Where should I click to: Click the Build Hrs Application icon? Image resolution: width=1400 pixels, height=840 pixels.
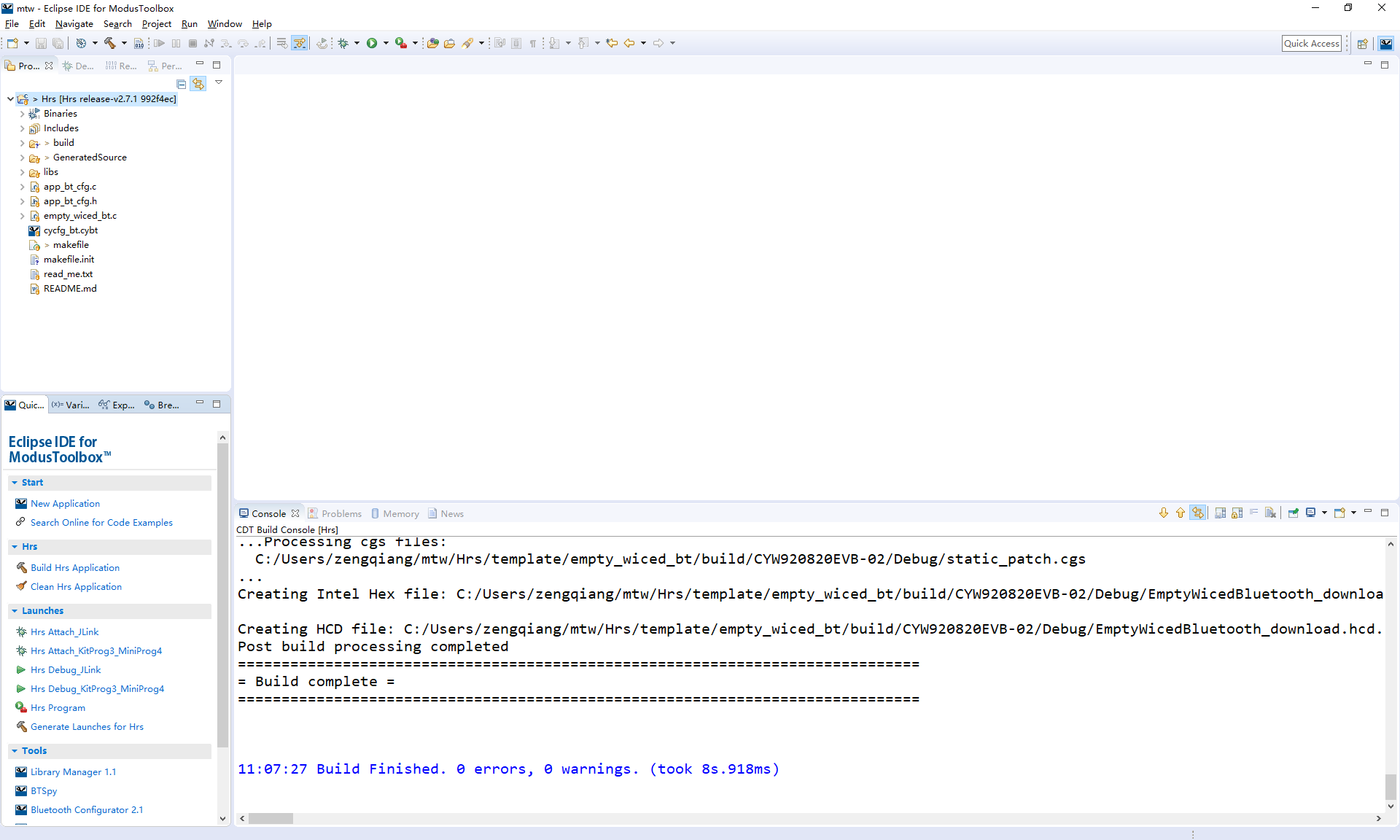click(x=21, y=567)
